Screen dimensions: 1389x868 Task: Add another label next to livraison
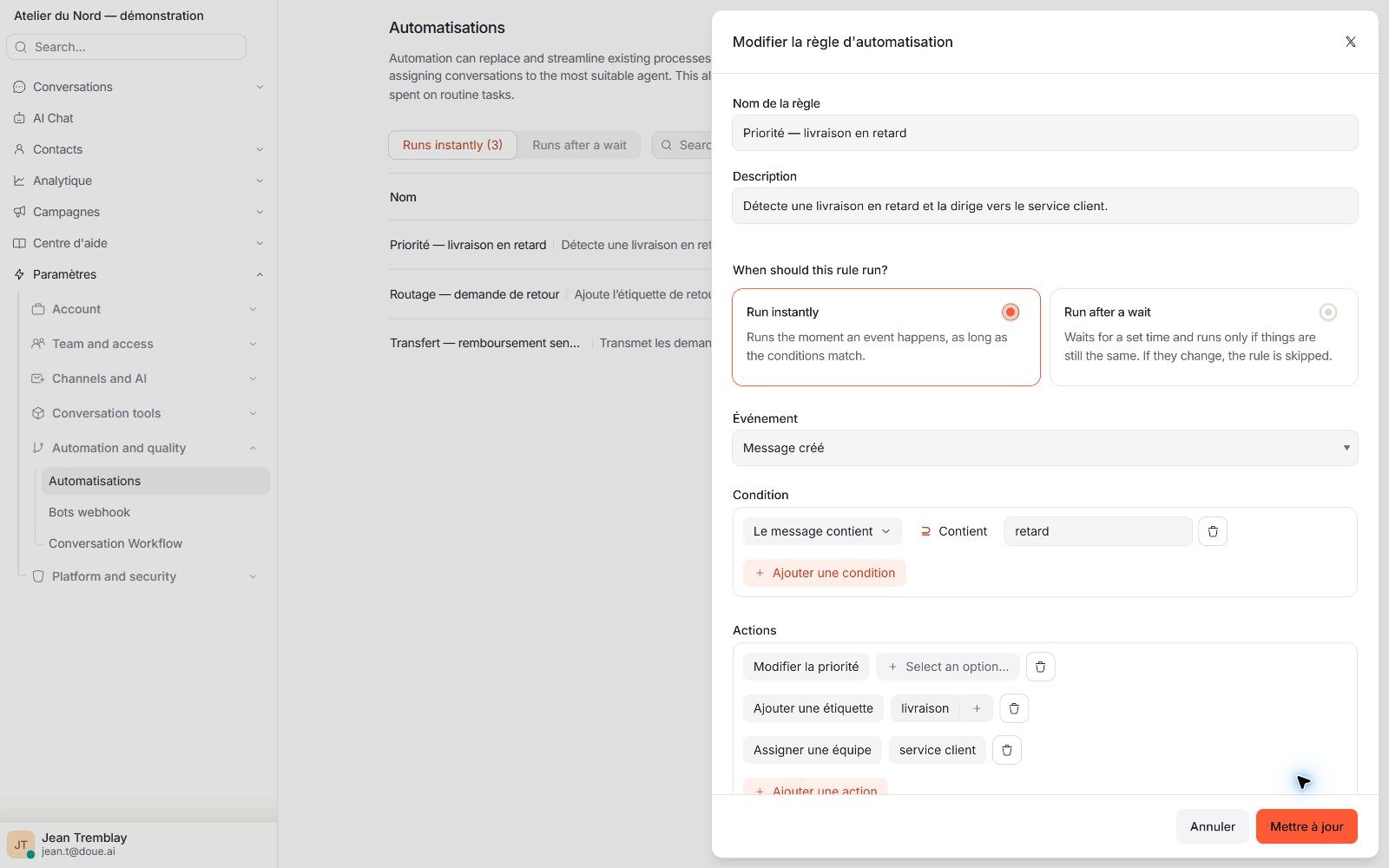coord(977,708)
